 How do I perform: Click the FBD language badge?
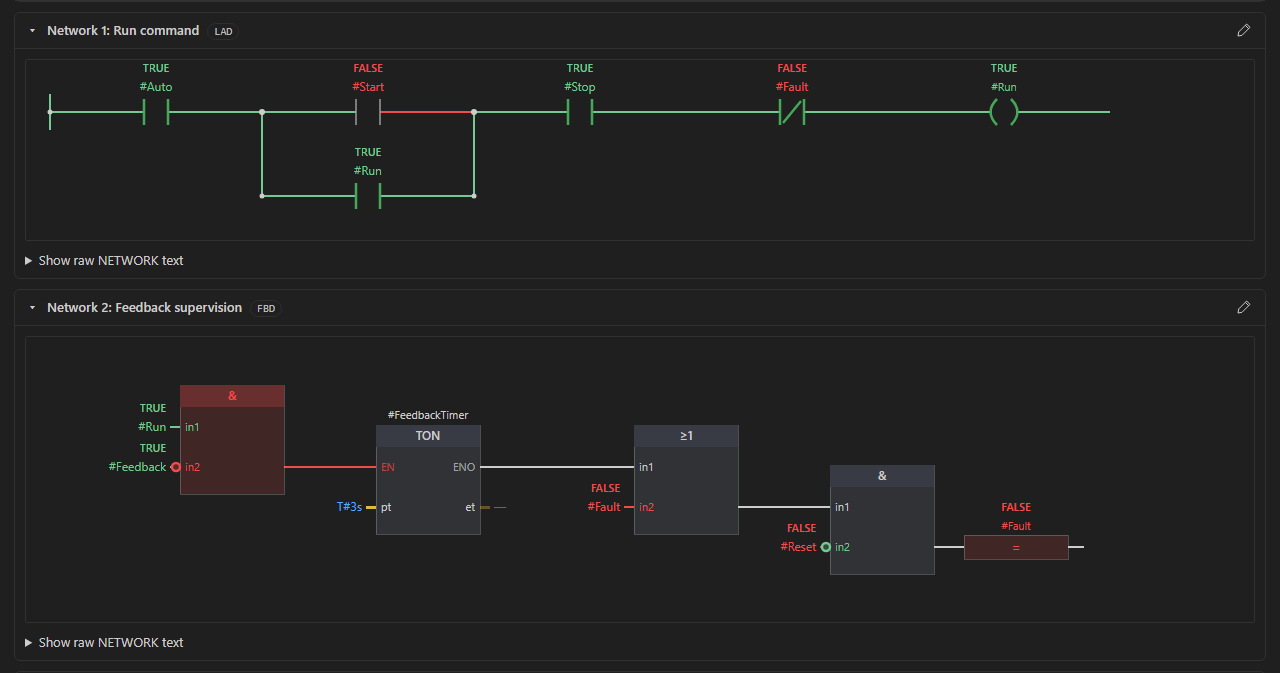266,308
